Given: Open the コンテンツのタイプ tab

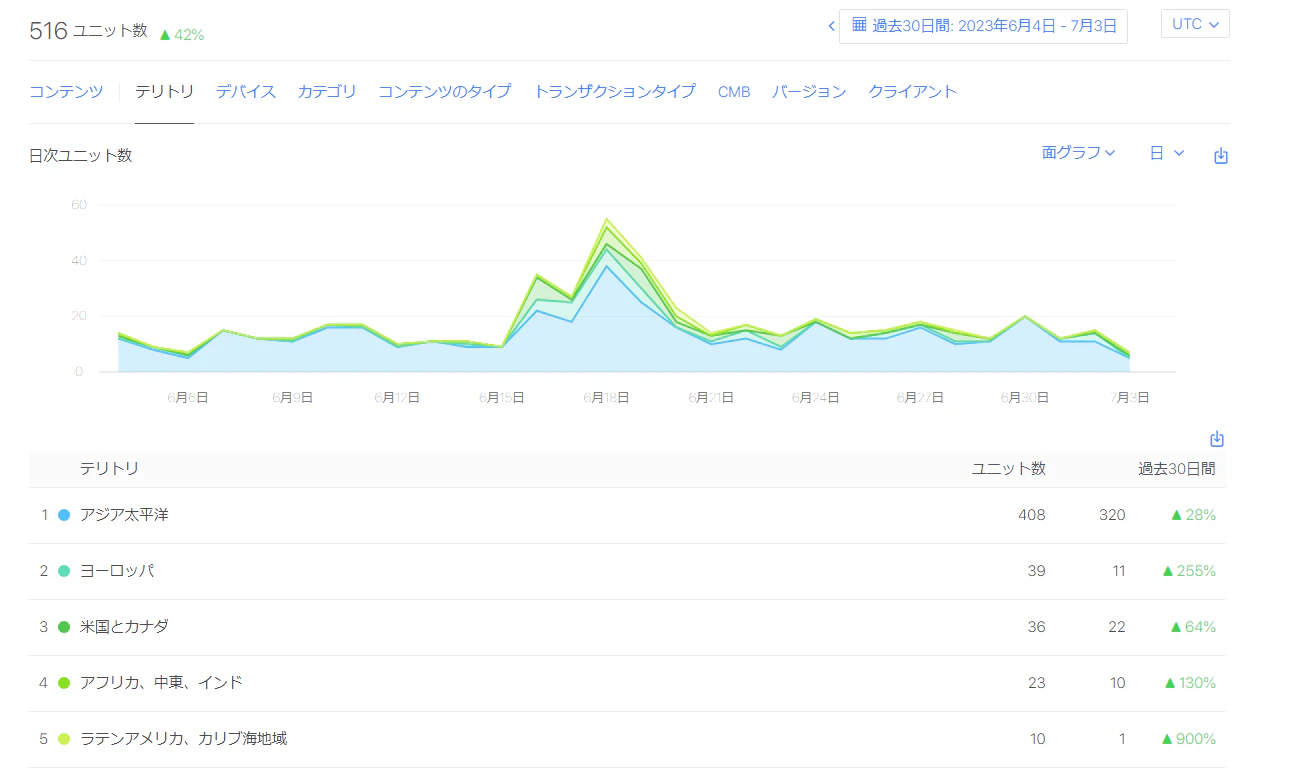Looking at the screenshot, I should (444, 91).
